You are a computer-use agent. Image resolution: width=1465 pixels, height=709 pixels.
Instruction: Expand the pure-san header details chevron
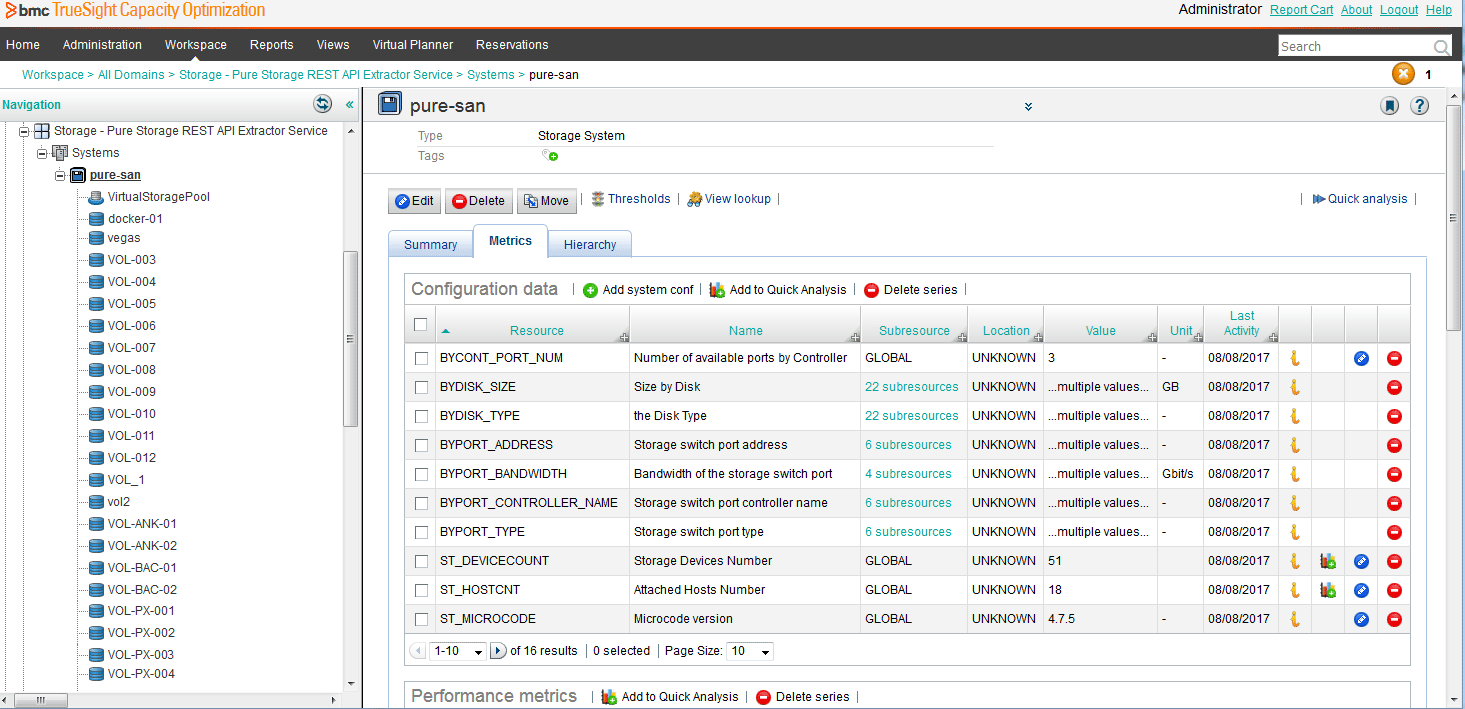(x=1028, y=107)
